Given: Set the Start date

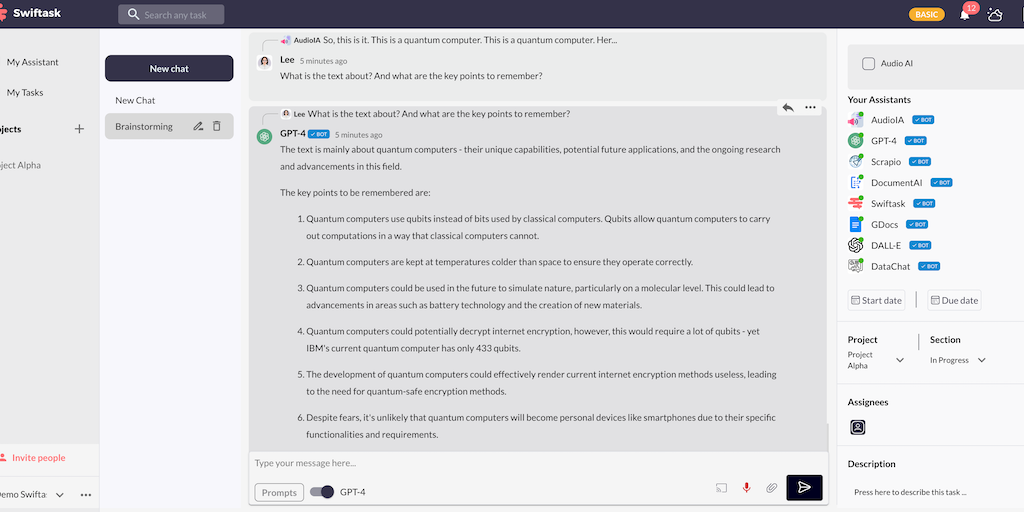Looking at the screenshot, I should 876,300.
